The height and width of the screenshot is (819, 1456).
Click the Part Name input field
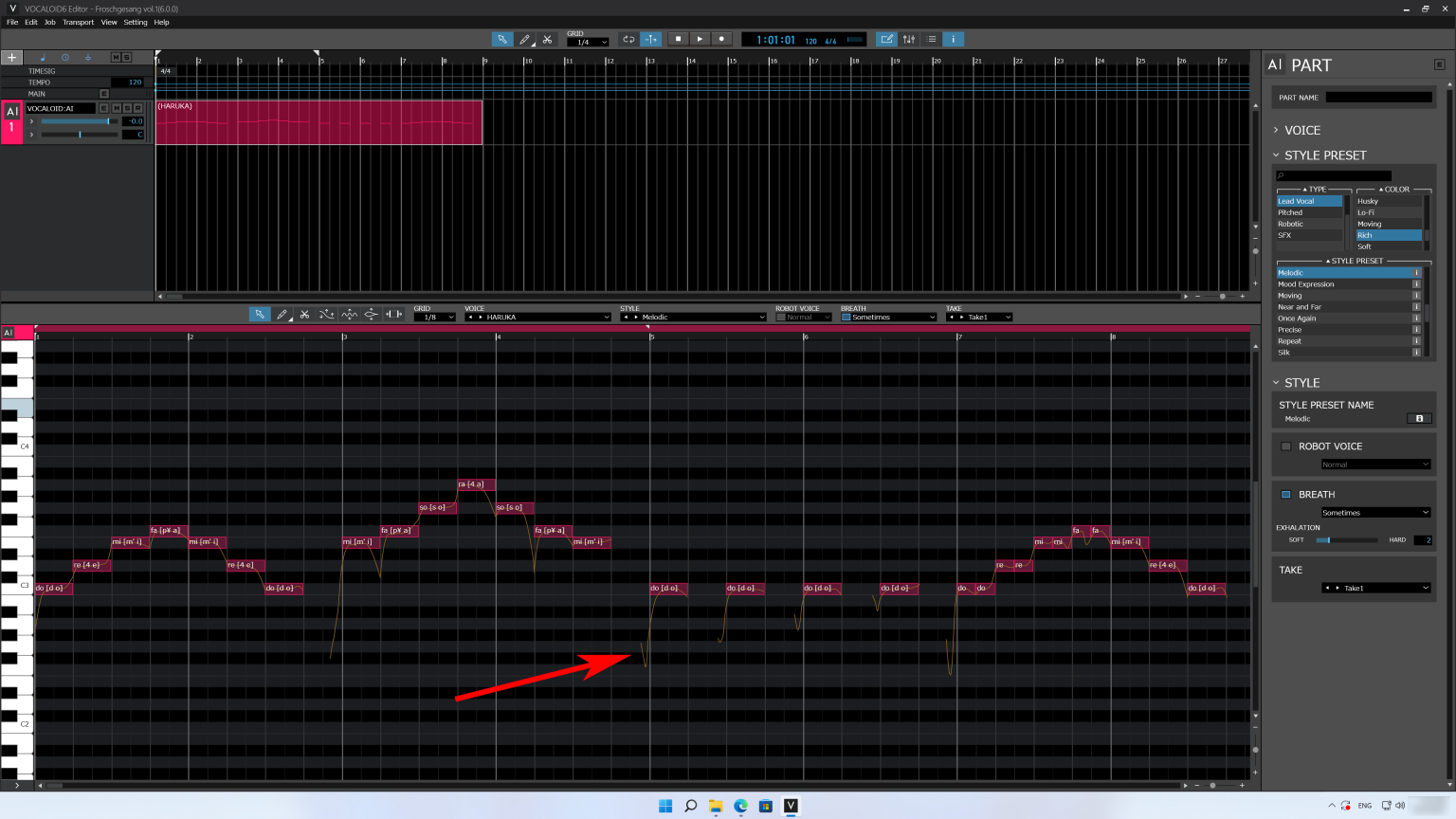coord(1377,98)
